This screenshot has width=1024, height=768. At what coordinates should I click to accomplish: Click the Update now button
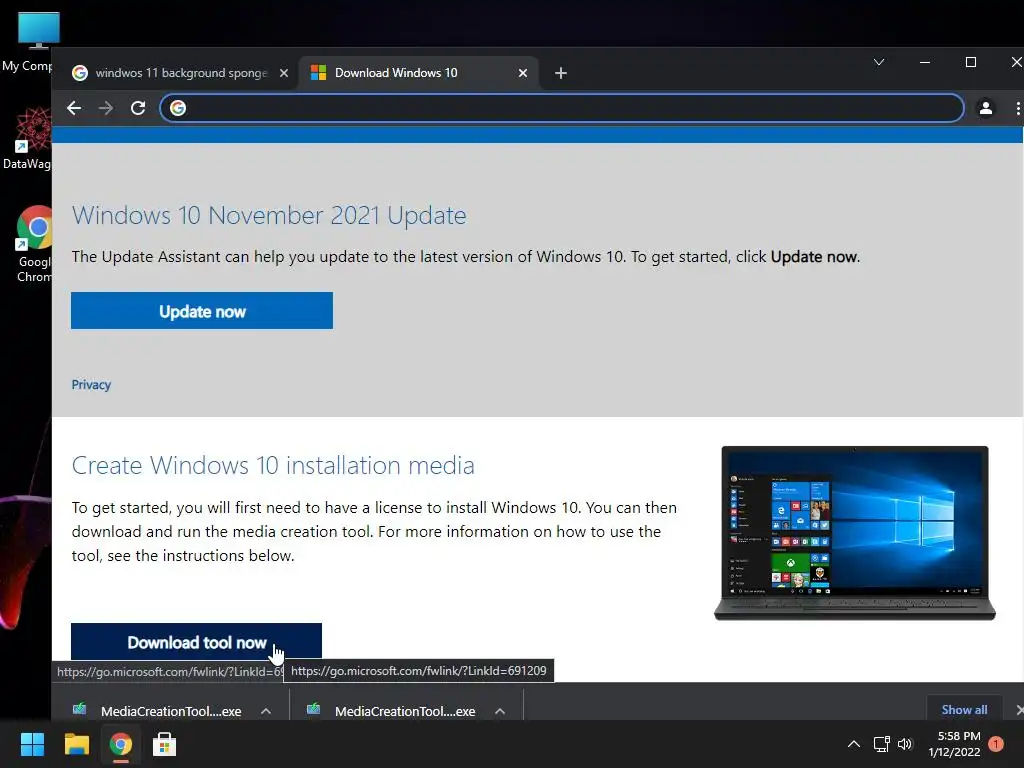click(202, 311)
